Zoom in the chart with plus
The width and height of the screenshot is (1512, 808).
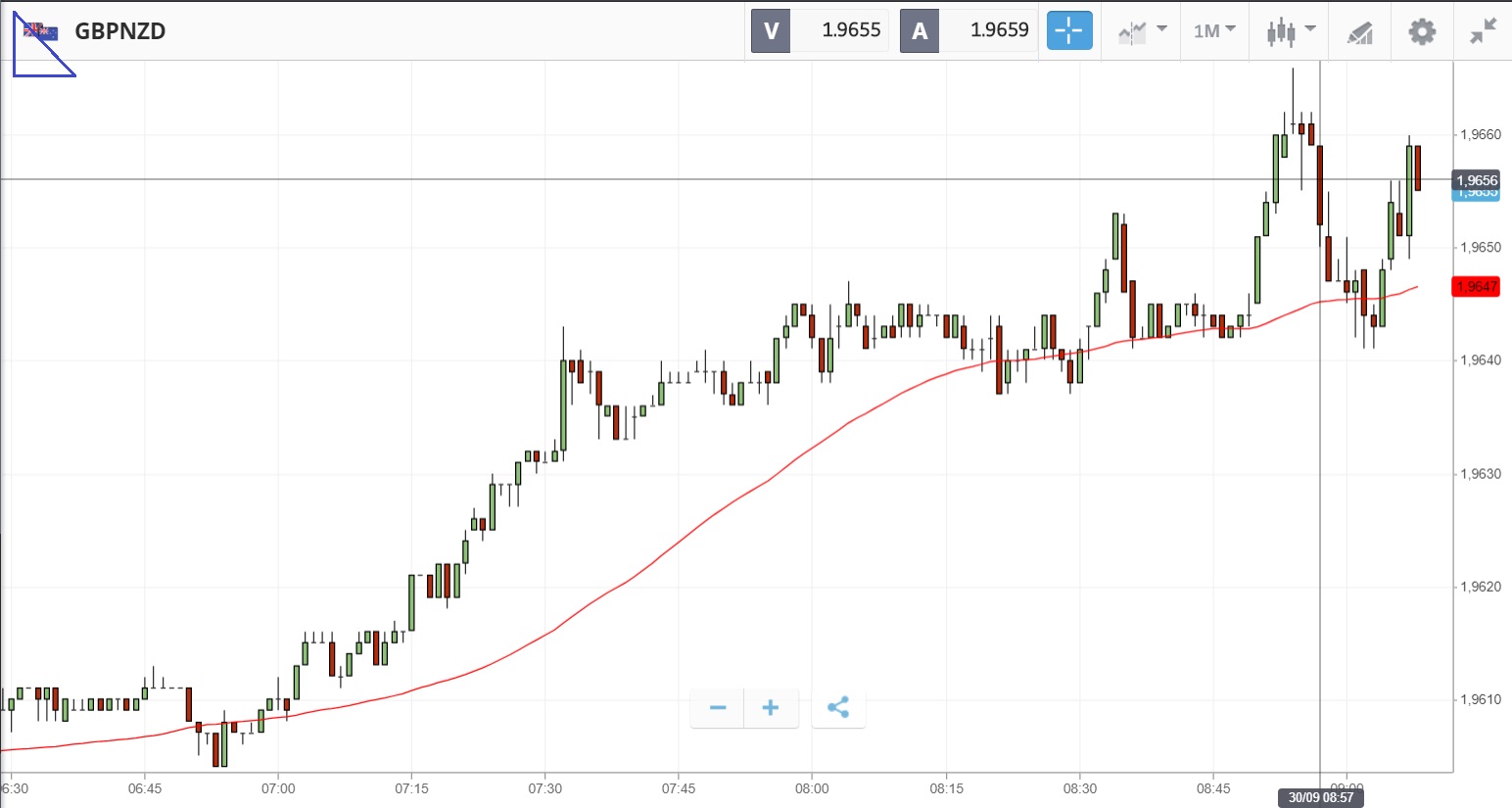point(771,707)
